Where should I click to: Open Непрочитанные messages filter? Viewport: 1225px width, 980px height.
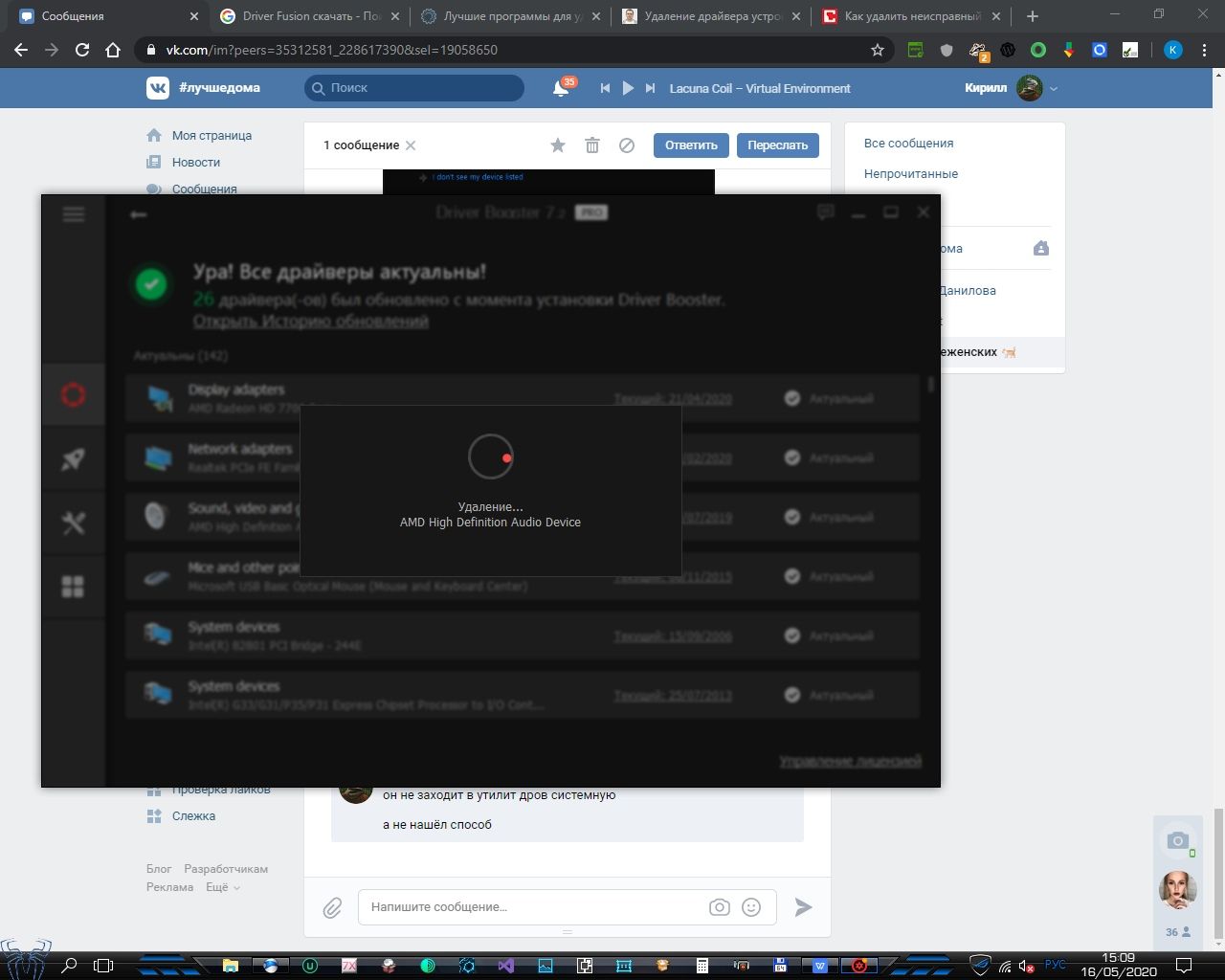[x=911, y=174]
